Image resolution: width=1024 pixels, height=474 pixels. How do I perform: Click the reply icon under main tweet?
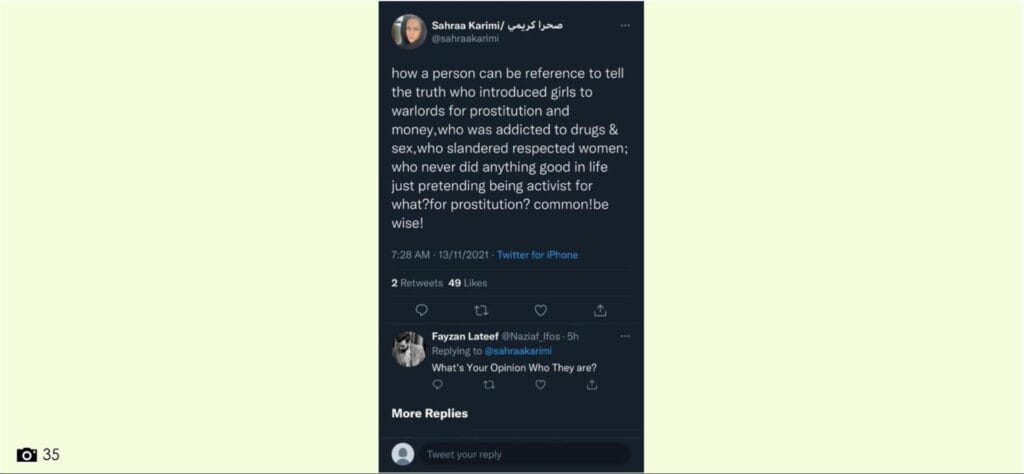click(x=421, y=310)
